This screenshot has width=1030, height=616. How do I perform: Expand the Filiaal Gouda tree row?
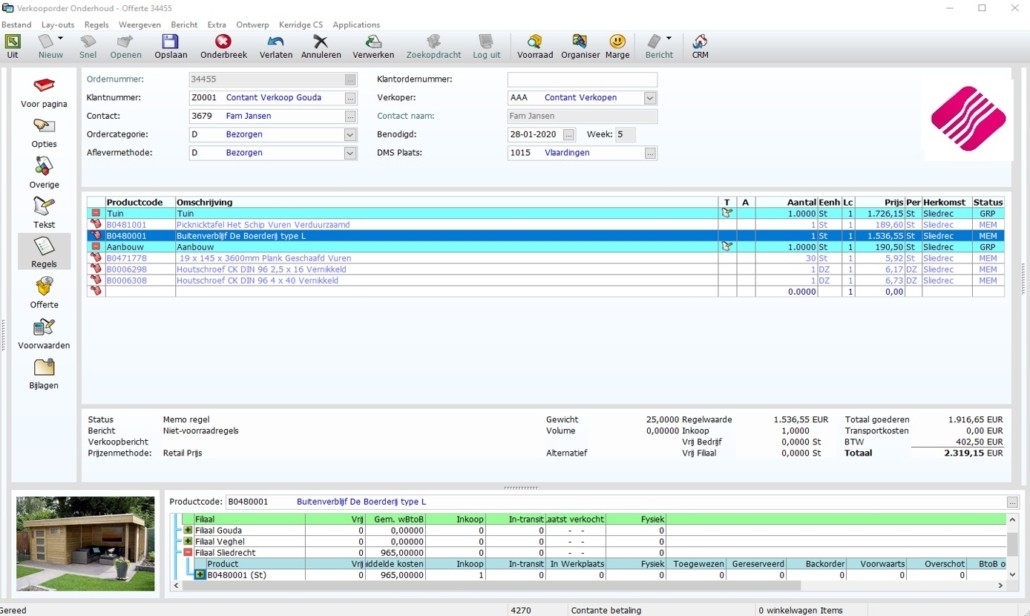(185, 529)
